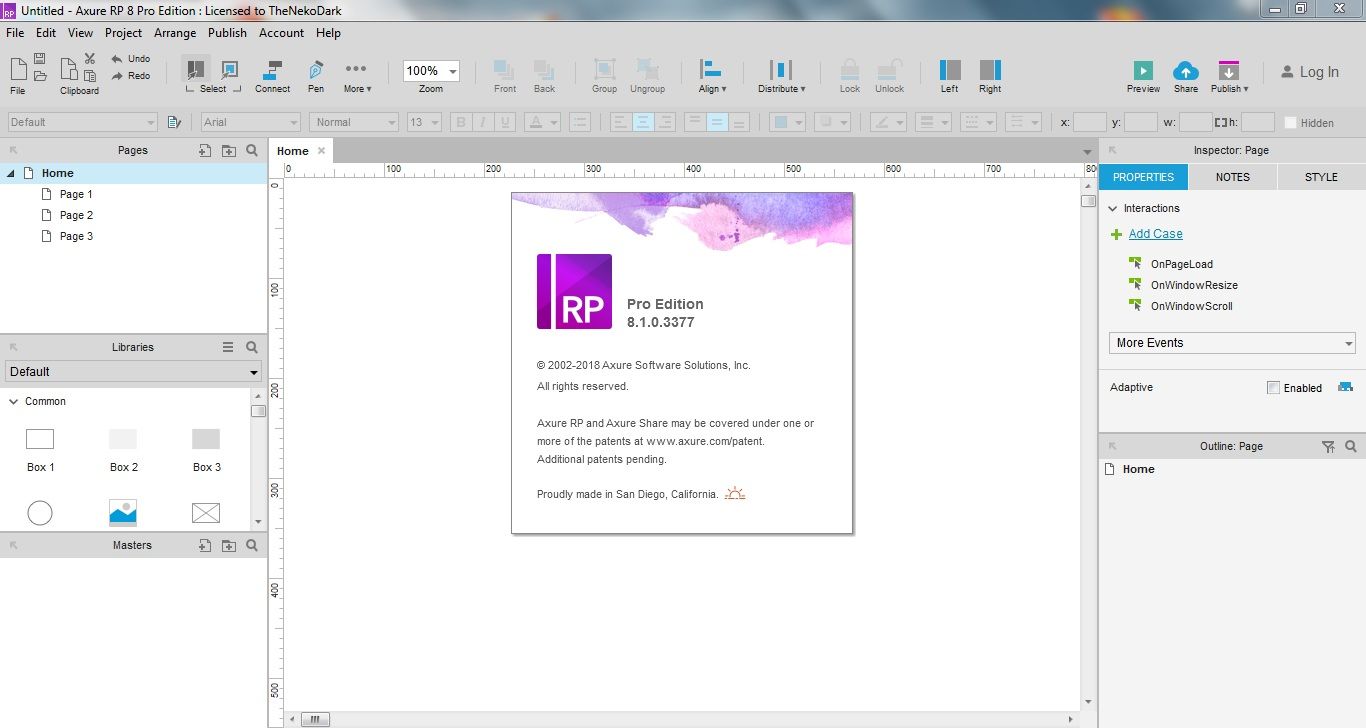Image resolution: width=1366 pixels, height=728 pixels.
Task: Toggle the Left pane icon
Action: coord(950,69)
